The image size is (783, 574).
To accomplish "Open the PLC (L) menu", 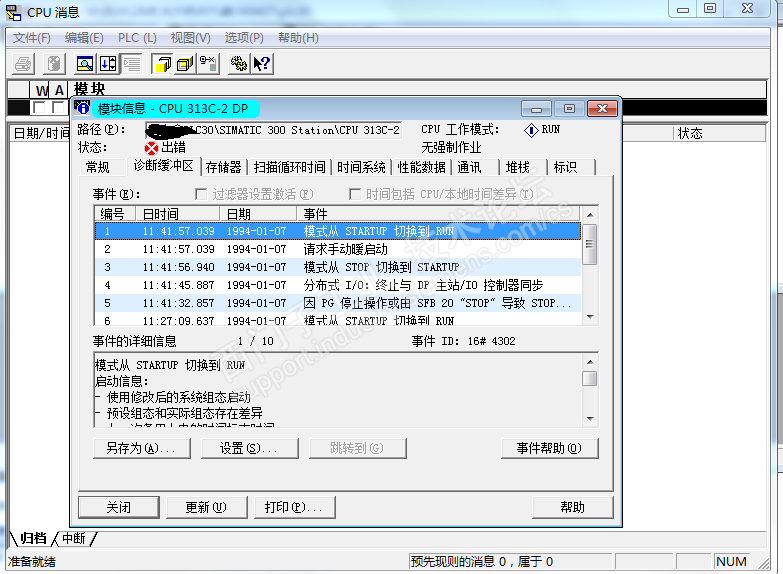I will coord(137,38).
